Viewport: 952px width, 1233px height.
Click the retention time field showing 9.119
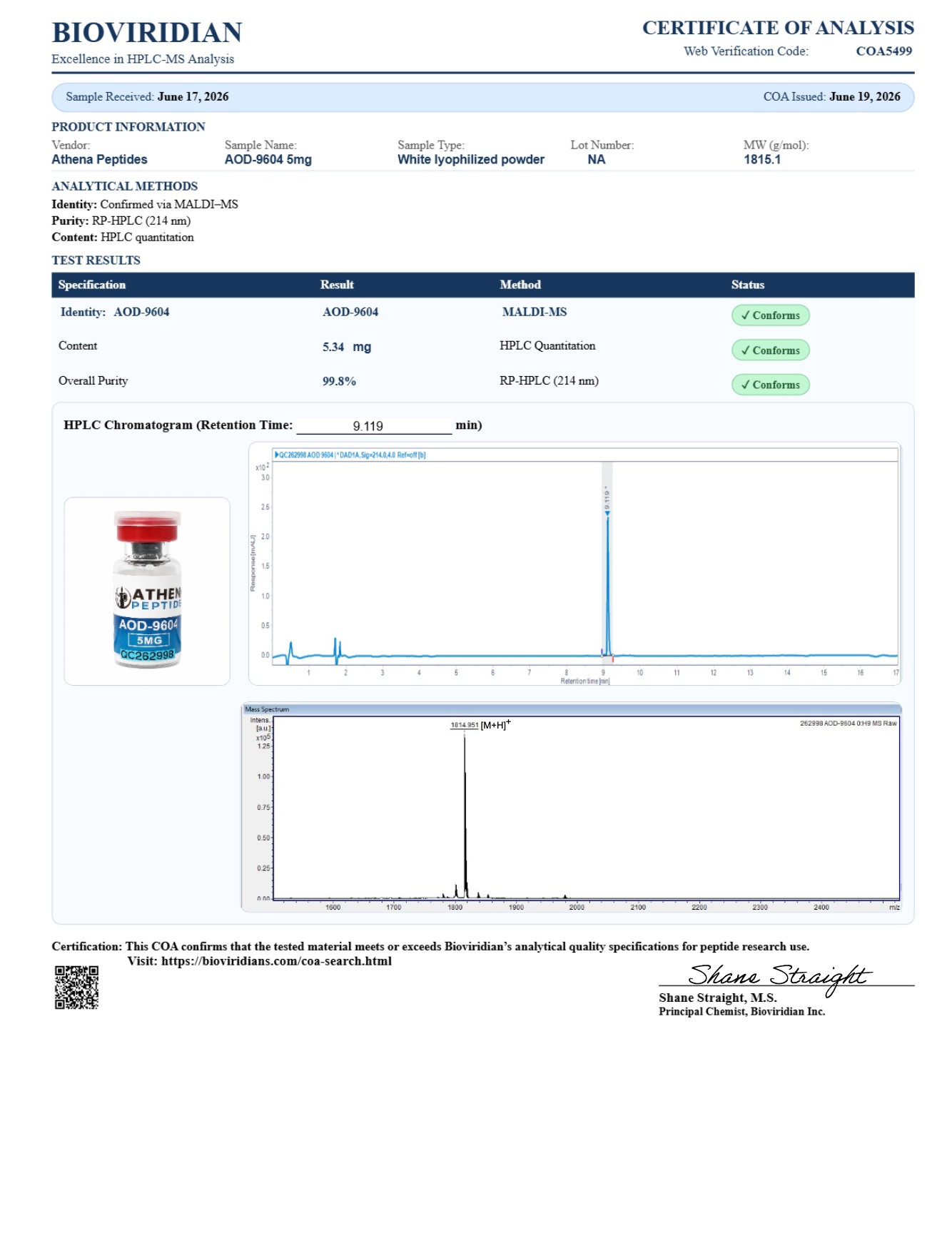point(374,426)
